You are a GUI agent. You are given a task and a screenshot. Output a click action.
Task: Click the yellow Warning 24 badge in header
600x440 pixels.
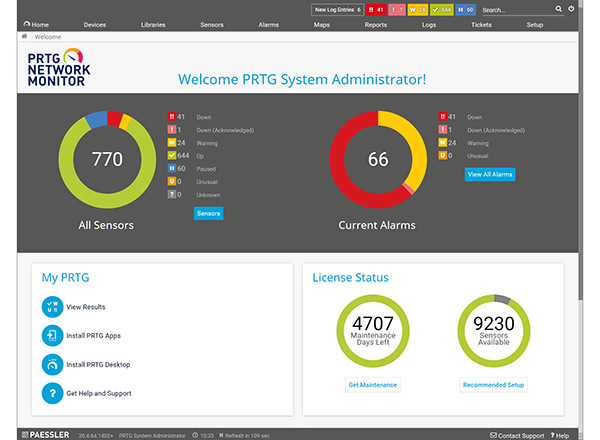click(417, 10)
